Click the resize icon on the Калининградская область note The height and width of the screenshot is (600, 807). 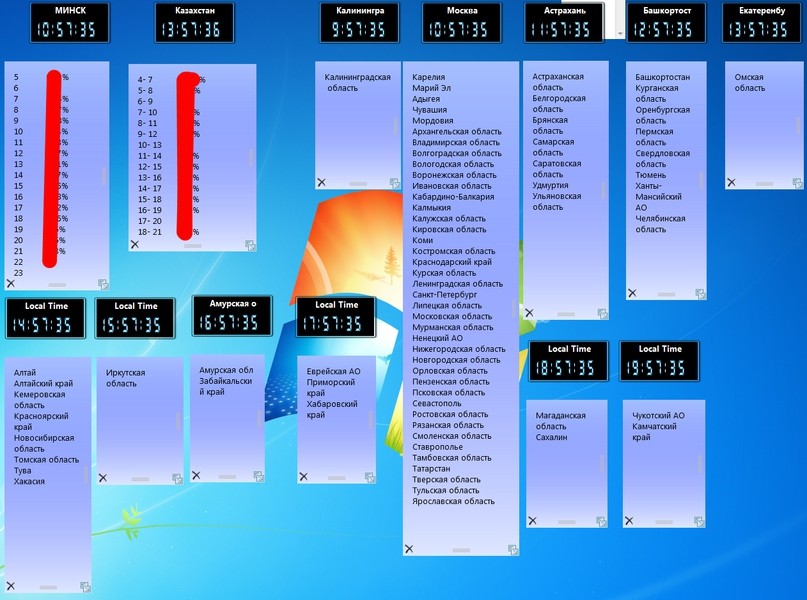(395, 183)
